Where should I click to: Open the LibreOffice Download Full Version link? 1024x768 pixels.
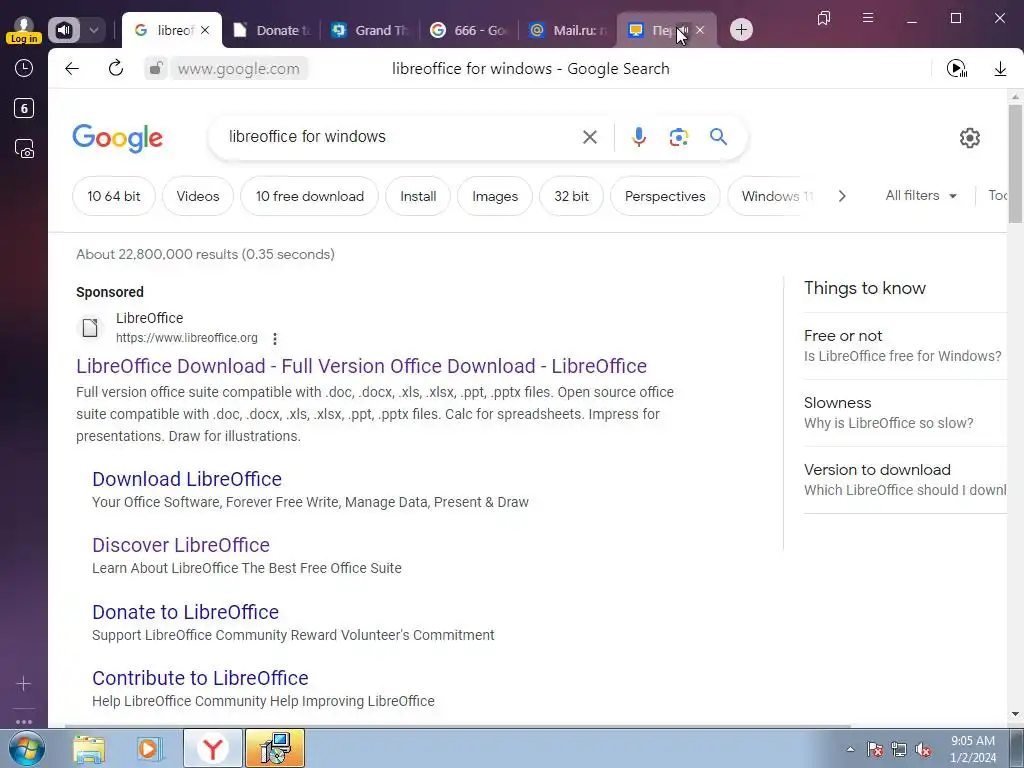[361, 366]
